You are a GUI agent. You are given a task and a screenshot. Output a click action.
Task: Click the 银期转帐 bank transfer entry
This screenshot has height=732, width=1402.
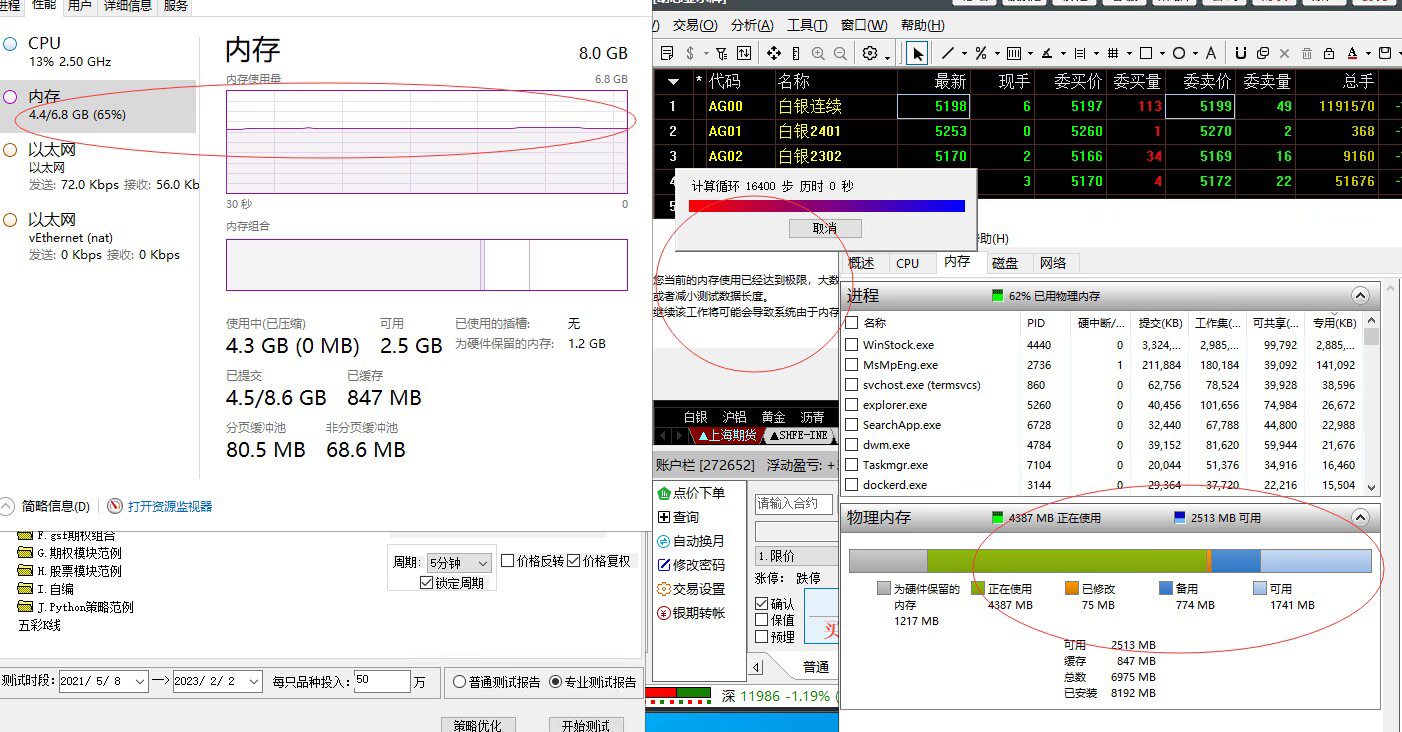[690, 613]
